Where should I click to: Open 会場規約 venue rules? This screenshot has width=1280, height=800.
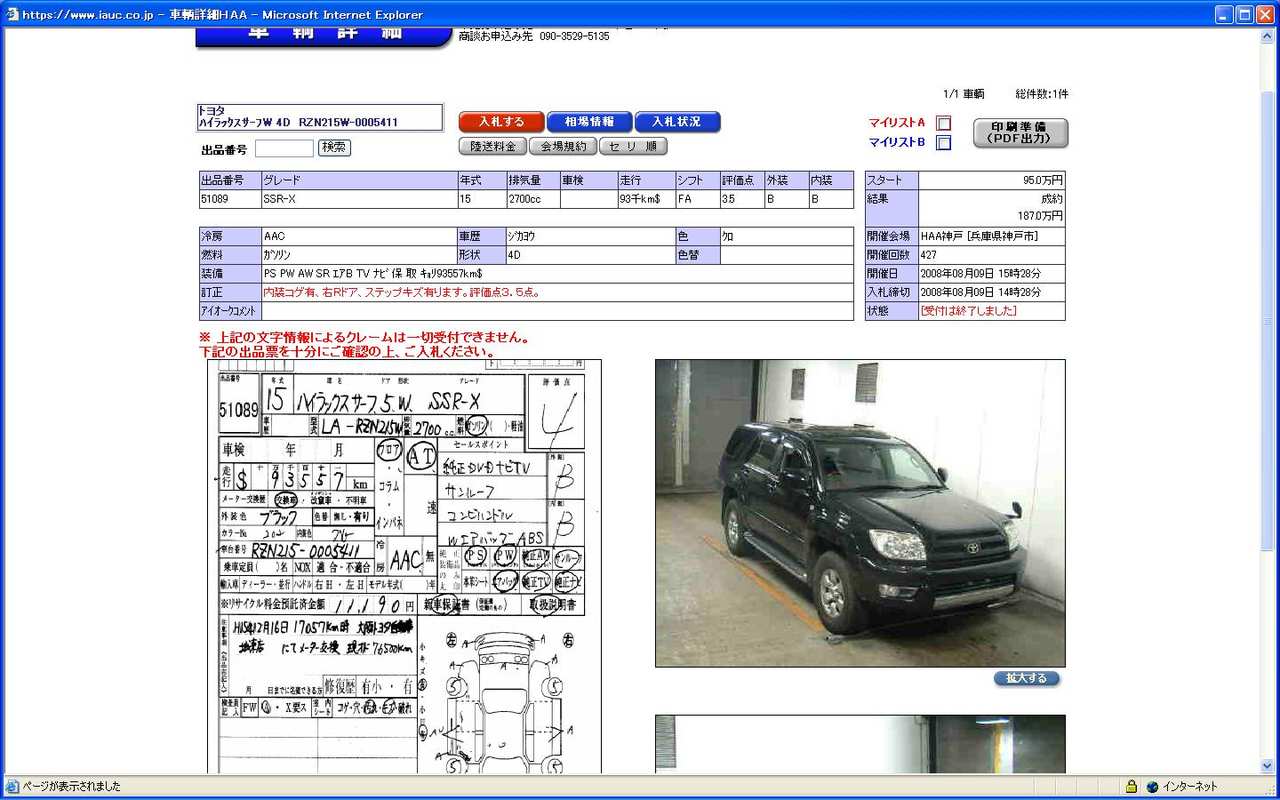563,146
